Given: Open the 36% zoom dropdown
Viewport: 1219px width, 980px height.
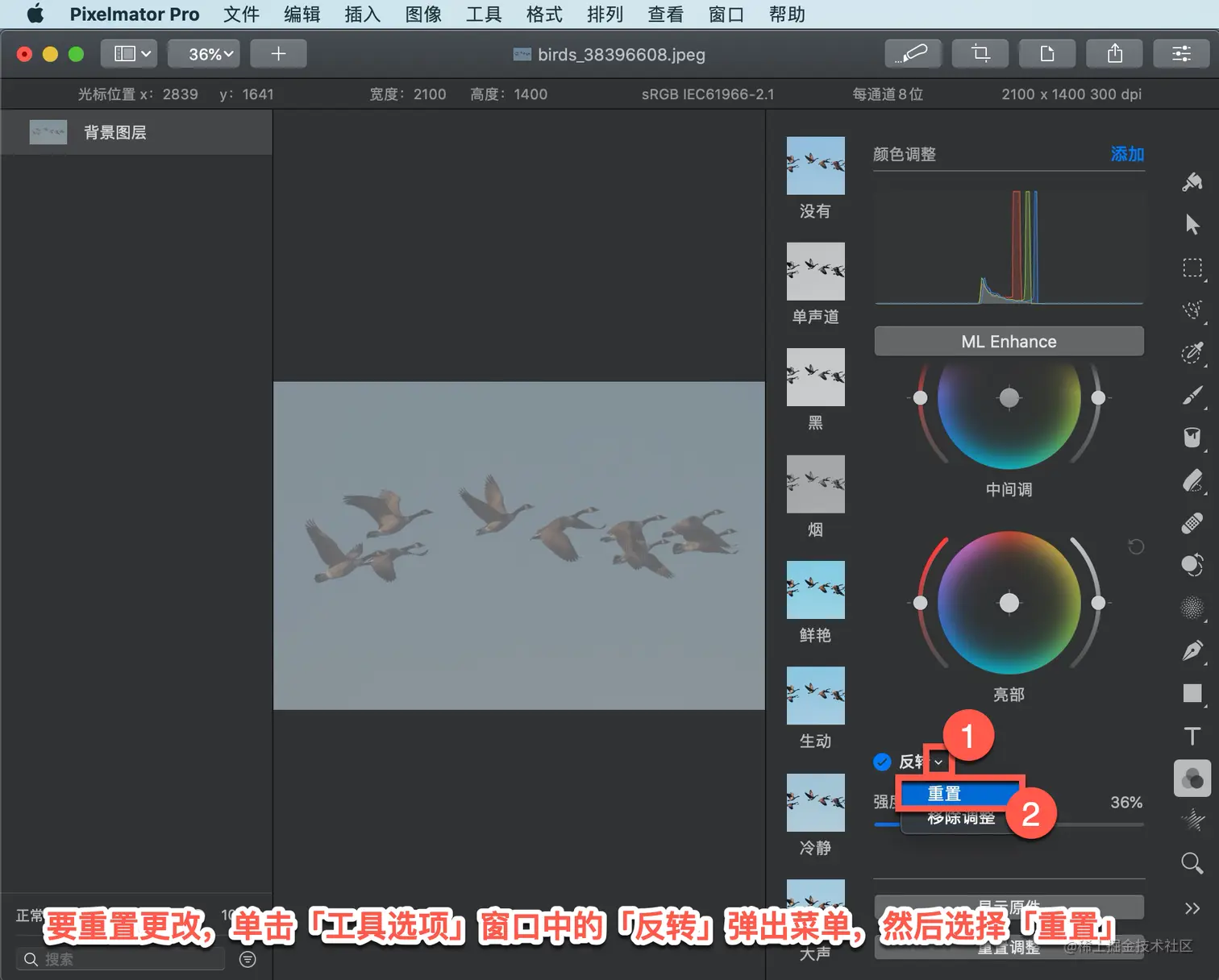Looking at the screenshot, I should coord(203,54).
